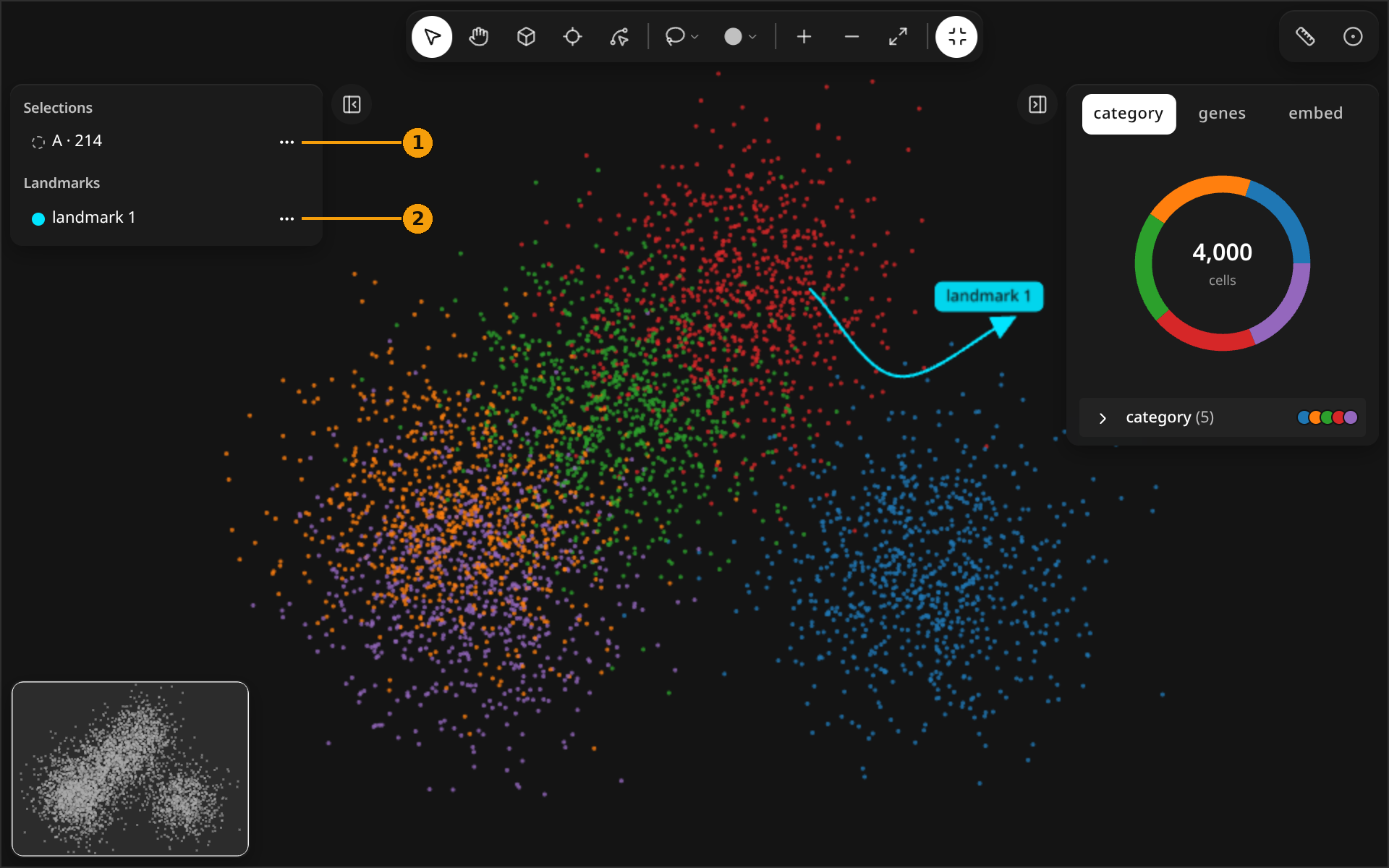Switch to the embed tab

pyautogui.click(x=1315, y=114)
